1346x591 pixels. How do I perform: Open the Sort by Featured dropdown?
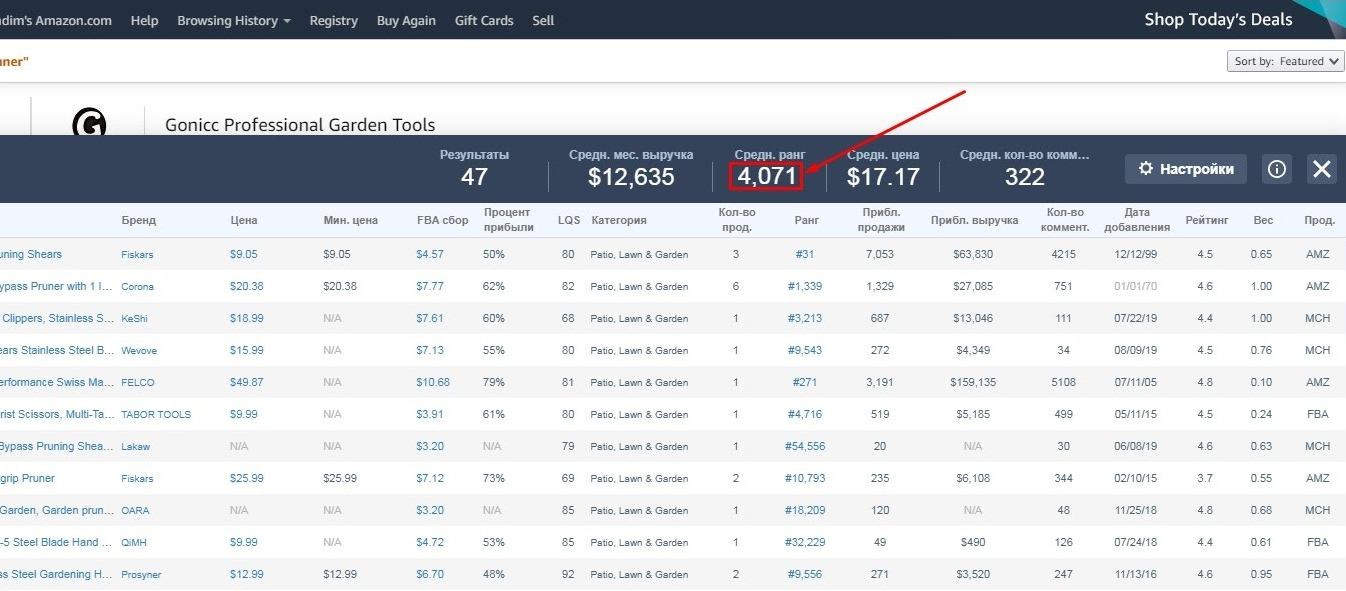1286,61
